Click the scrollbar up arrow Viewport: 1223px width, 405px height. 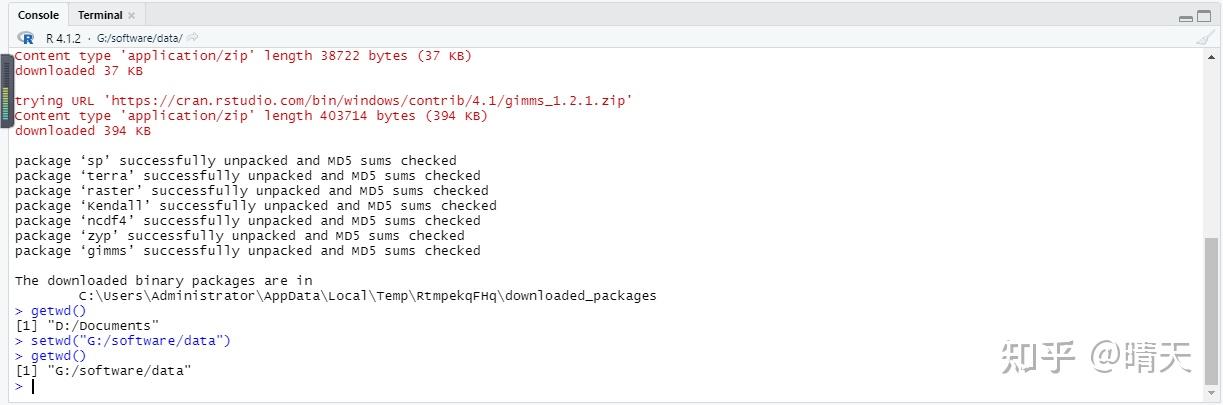pyautogui.click(x=1211, y=55)
